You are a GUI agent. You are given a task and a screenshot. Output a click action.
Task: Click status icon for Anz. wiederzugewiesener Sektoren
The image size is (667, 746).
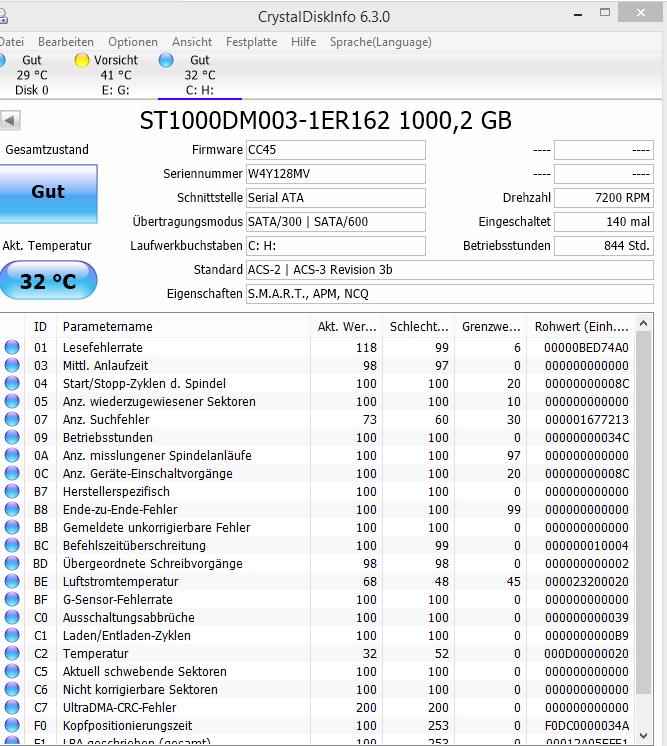tap(12, 402)
